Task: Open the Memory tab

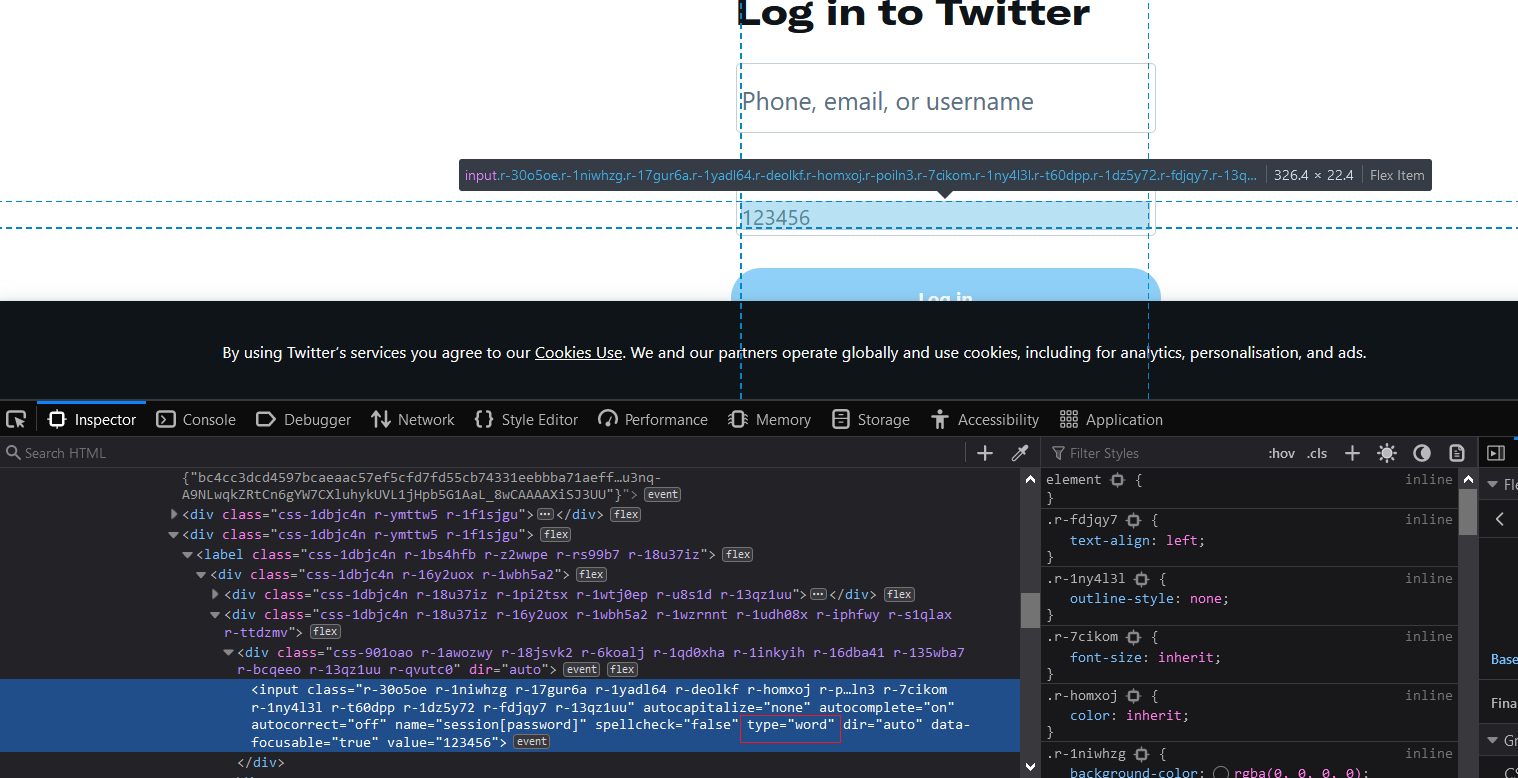Action: pos(770,419)
